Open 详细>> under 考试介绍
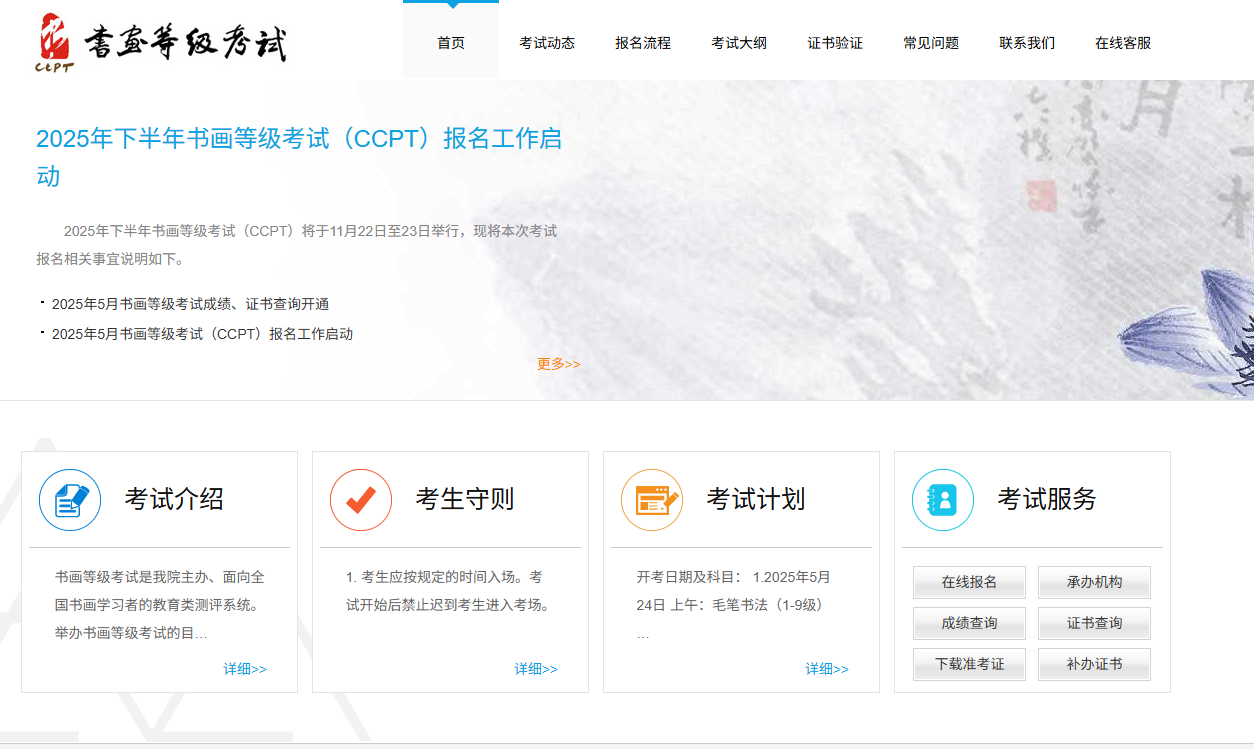1254x749 pixels. [x=244, y=668]
